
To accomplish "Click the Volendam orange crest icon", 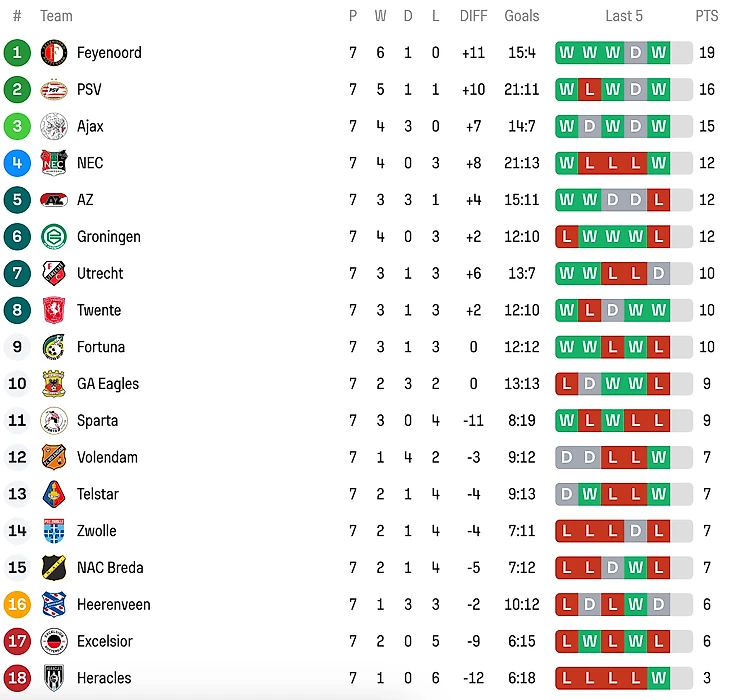I will click(54, 458).
